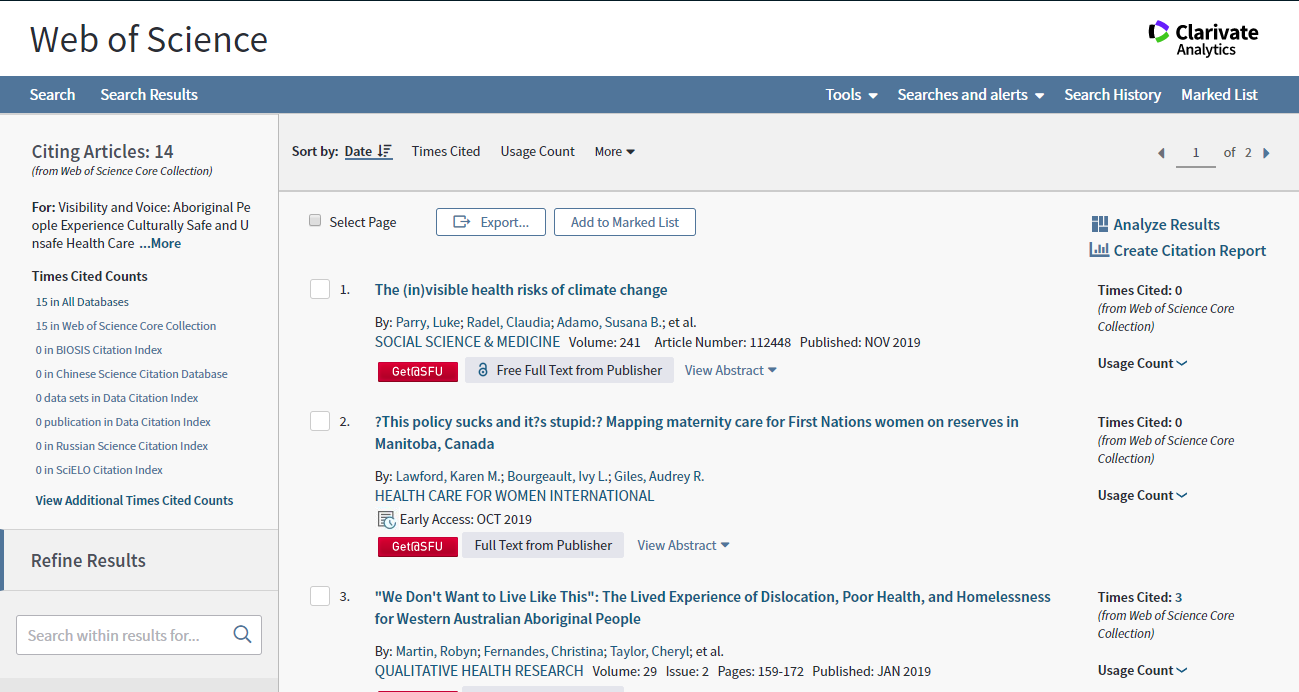The image size is (1299, 692).
Task: Open the Searches and alerts dropdown
Action: [970, 94]
